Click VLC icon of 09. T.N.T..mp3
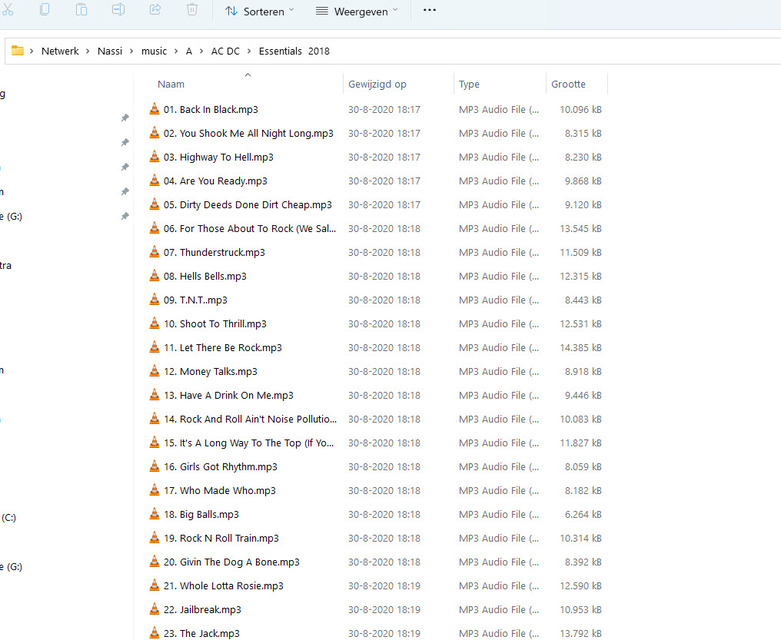 click(154, 300)
